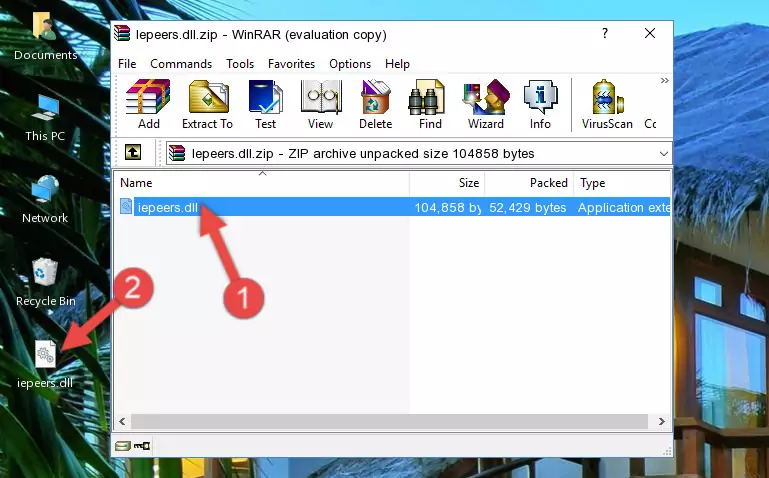
Task: Expand the archive path dropdown
Action: pyautogui.click(x=664, y=153)
